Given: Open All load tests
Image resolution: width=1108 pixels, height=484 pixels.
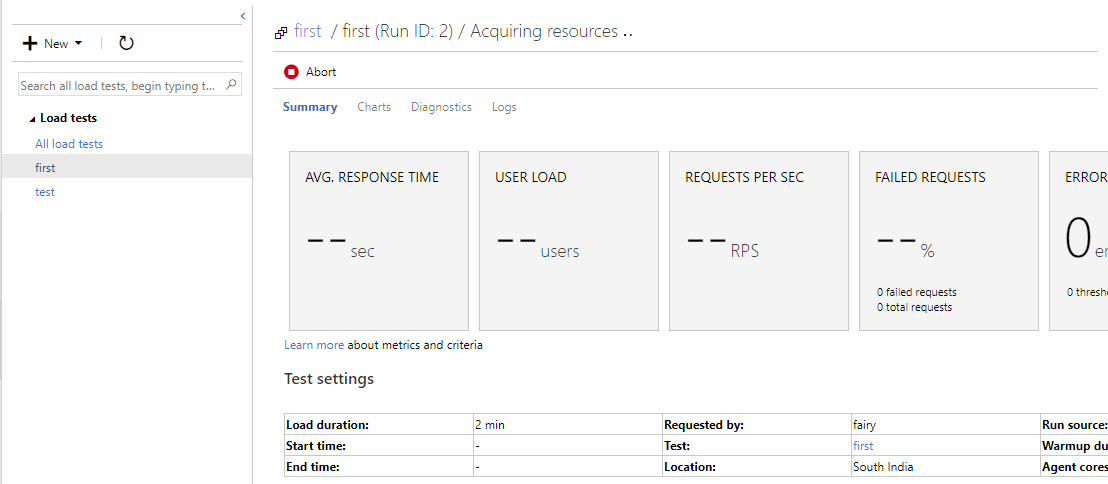Looking at the screenshot, I should coord(69,143).
